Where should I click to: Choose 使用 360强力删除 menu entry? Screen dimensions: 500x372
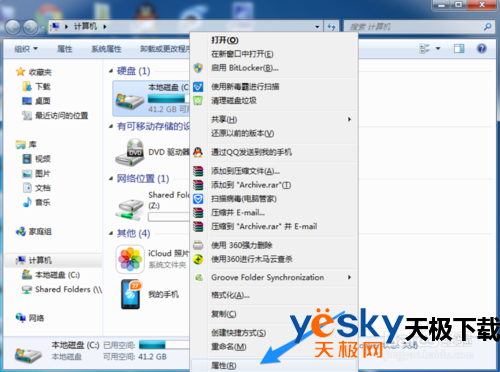[x=274, y=245]
